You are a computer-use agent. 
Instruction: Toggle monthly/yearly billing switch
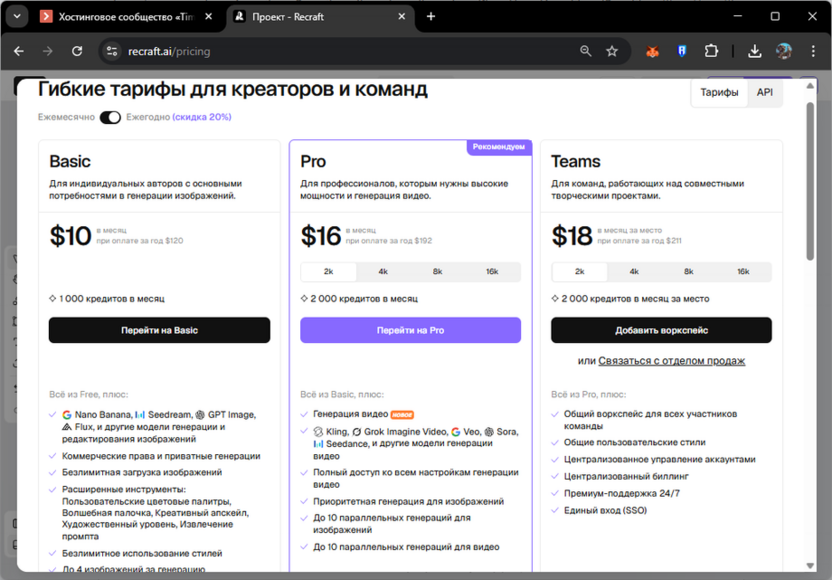[x=110, y=117]
